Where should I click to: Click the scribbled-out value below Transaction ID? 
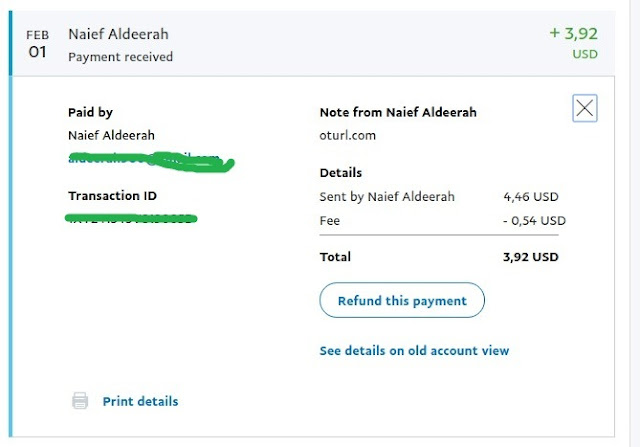pos(130,217)
